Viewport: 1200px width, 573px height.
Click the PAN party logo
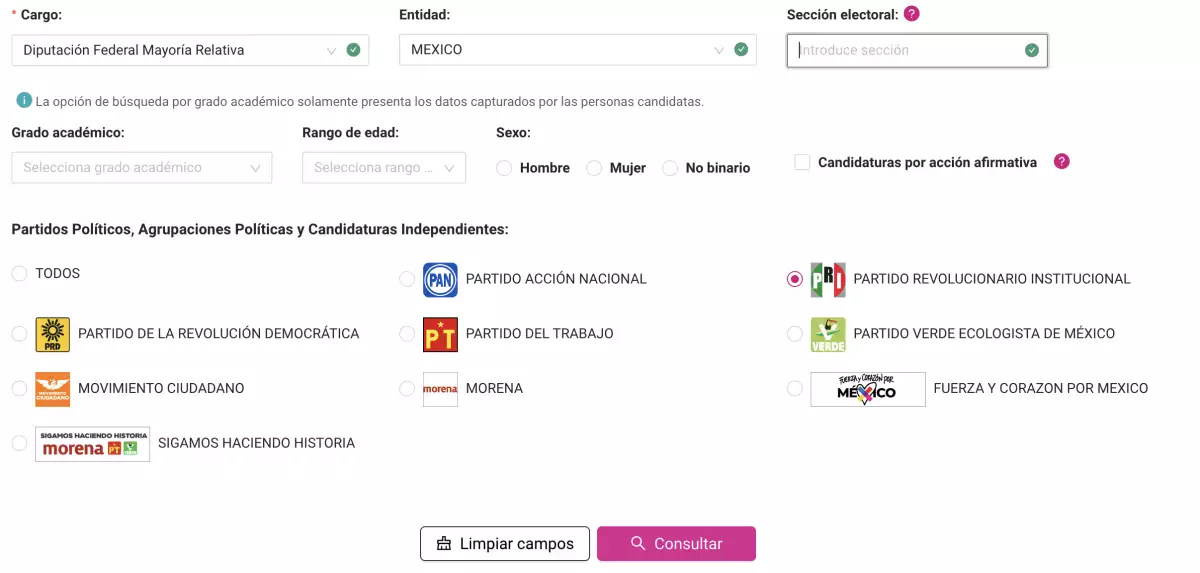click(440, 280)
